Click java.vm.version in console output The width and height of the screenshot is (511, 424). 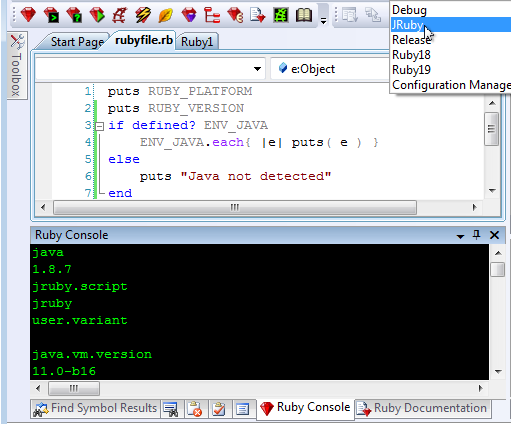coord(92,354)
